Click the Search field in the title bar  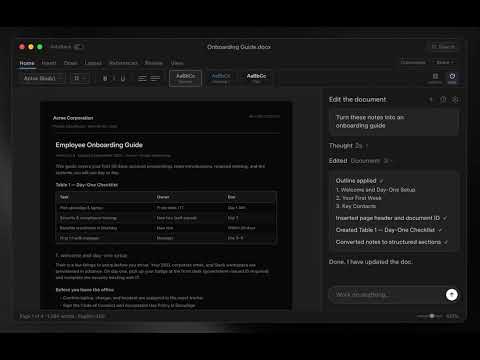coord(443,46)
